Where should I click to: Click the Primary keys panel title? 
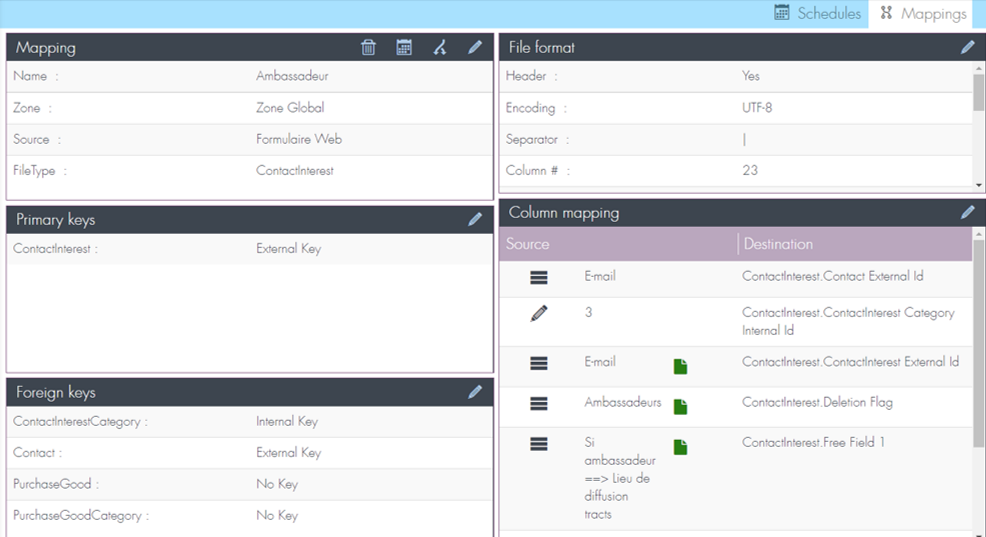click(55, 220)
